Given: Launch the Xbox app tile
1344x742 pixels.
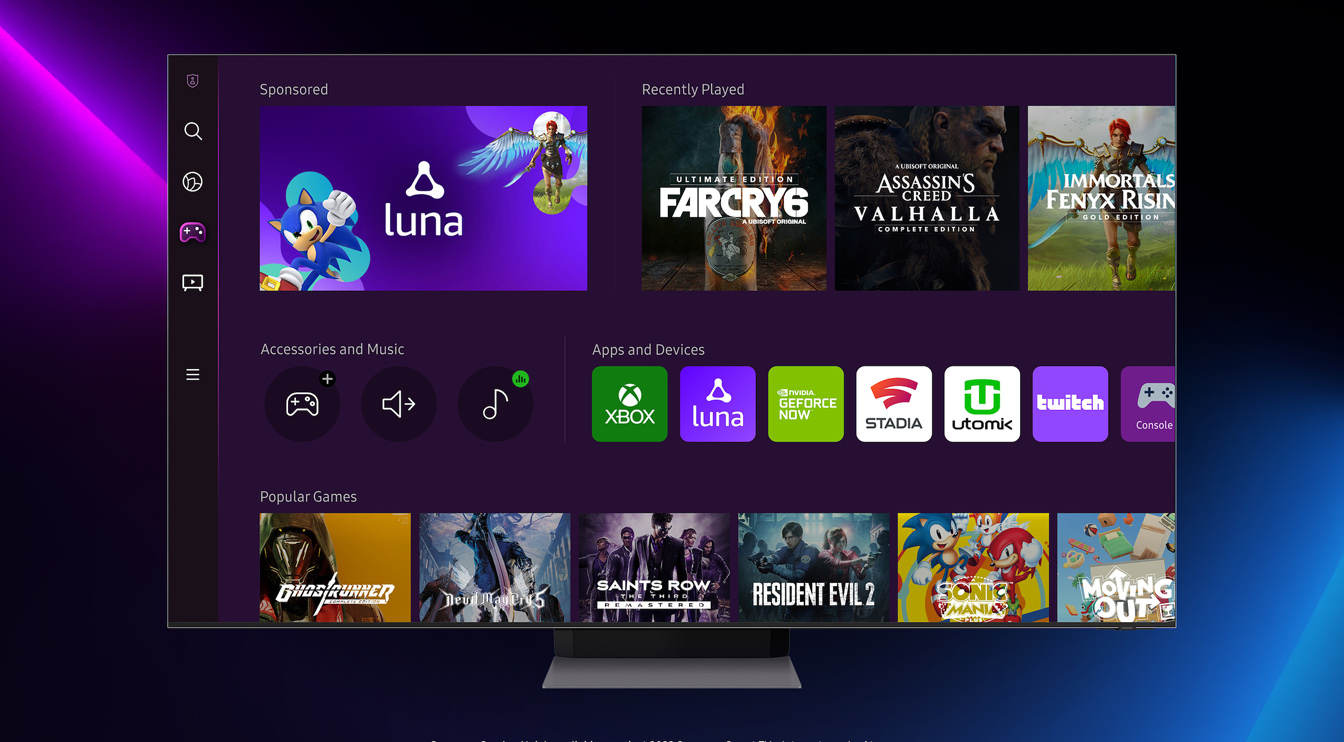Looking at the screenshot, I should click(630, 404).
